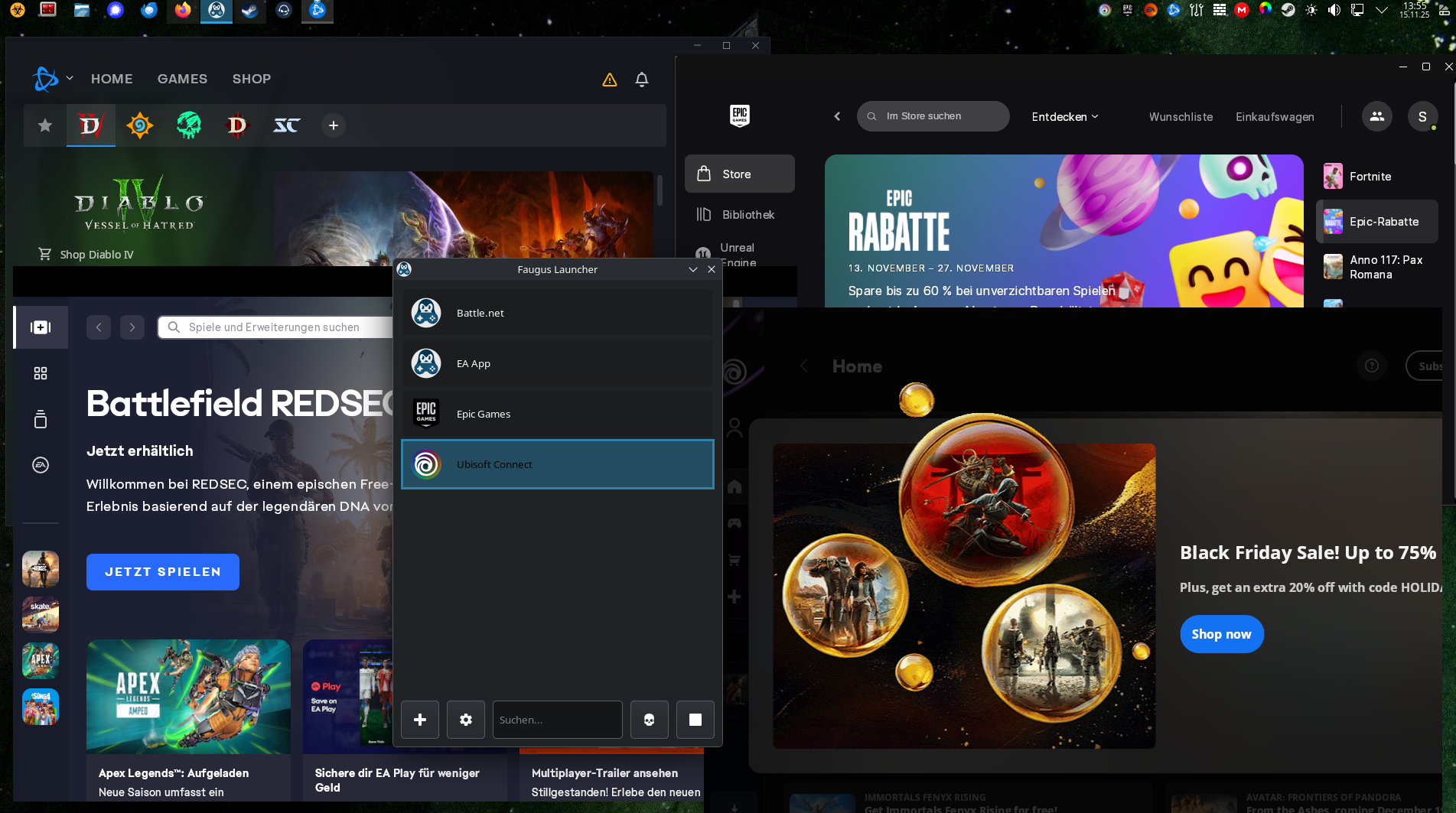Expand hidden system tray icons arrow
Screen dimensions: 1456x813
coord(1381,10)
